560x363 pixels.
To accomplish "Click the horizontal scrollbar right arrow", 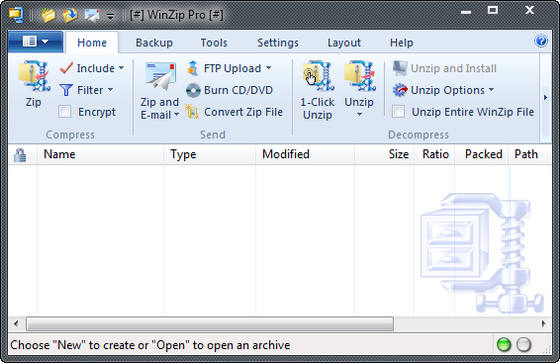I will (544, 324).
